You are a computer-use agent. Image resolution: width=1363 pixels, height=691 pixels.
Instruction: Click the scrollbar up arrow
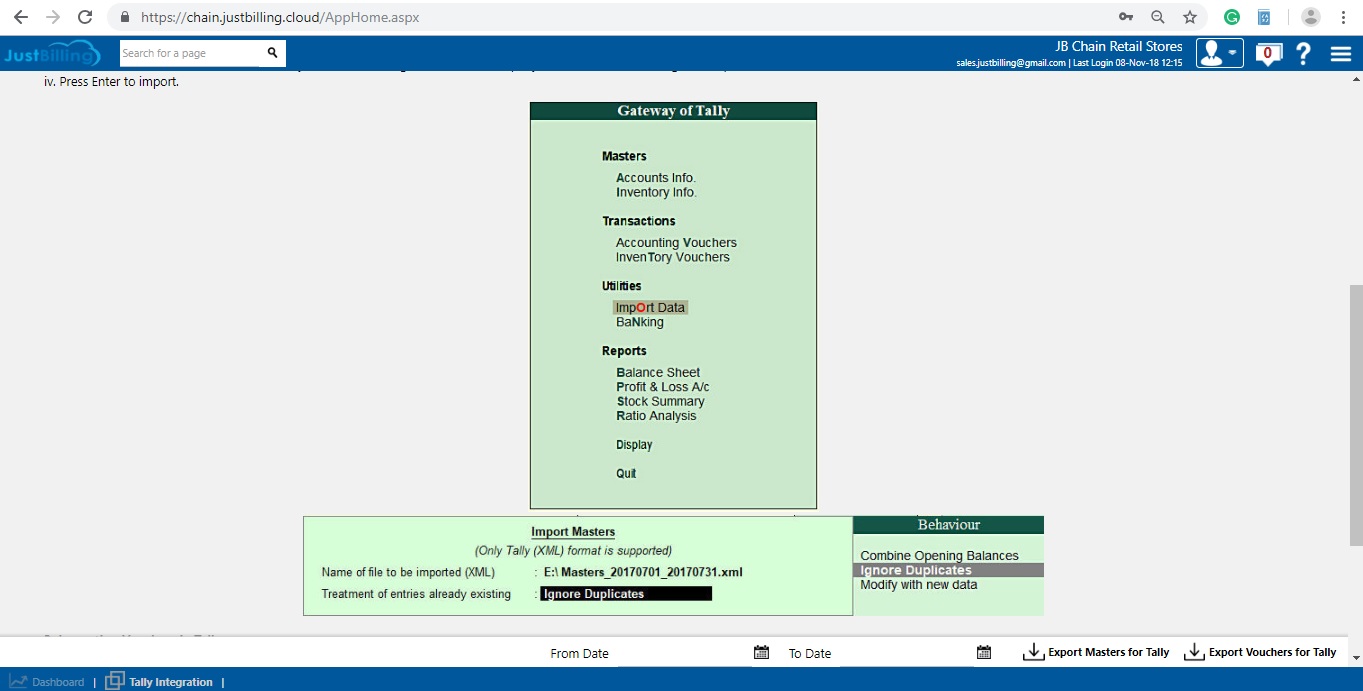point(1356,78)
